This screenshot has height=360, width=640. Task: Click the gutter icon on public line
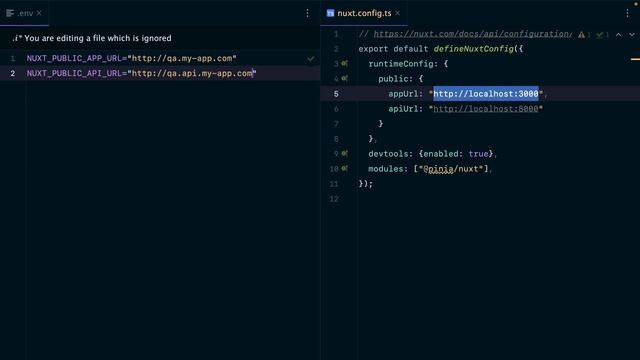coord(345,78)
